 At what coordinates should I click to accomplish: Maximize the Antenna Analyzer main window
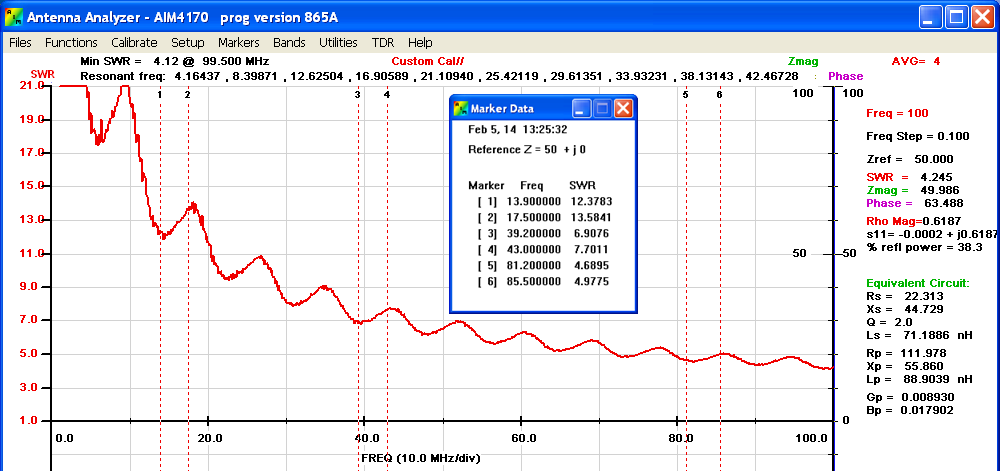(956, 17)
